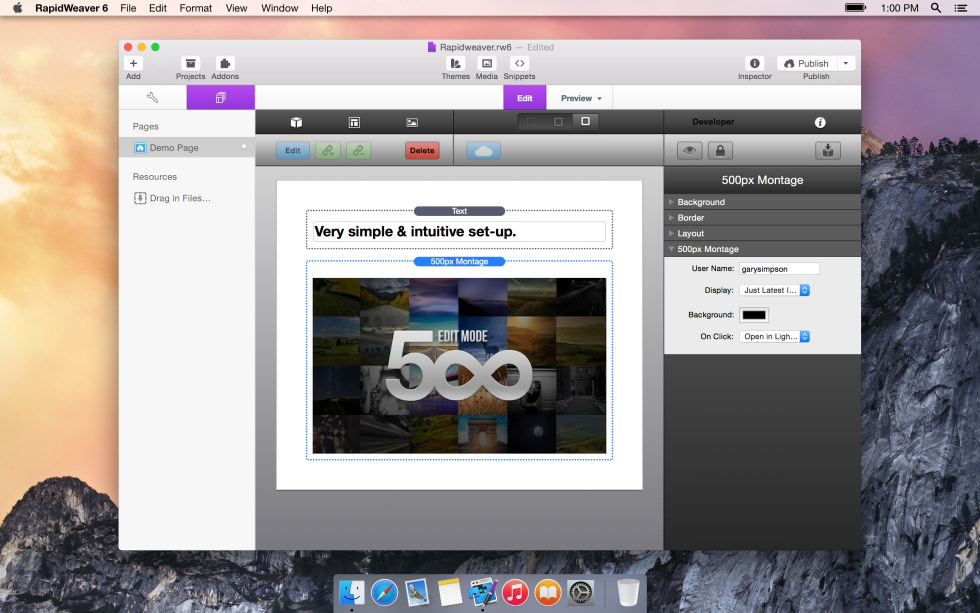
Task: Select the first dimmed view size icon
Action: [x=531, y=122]
